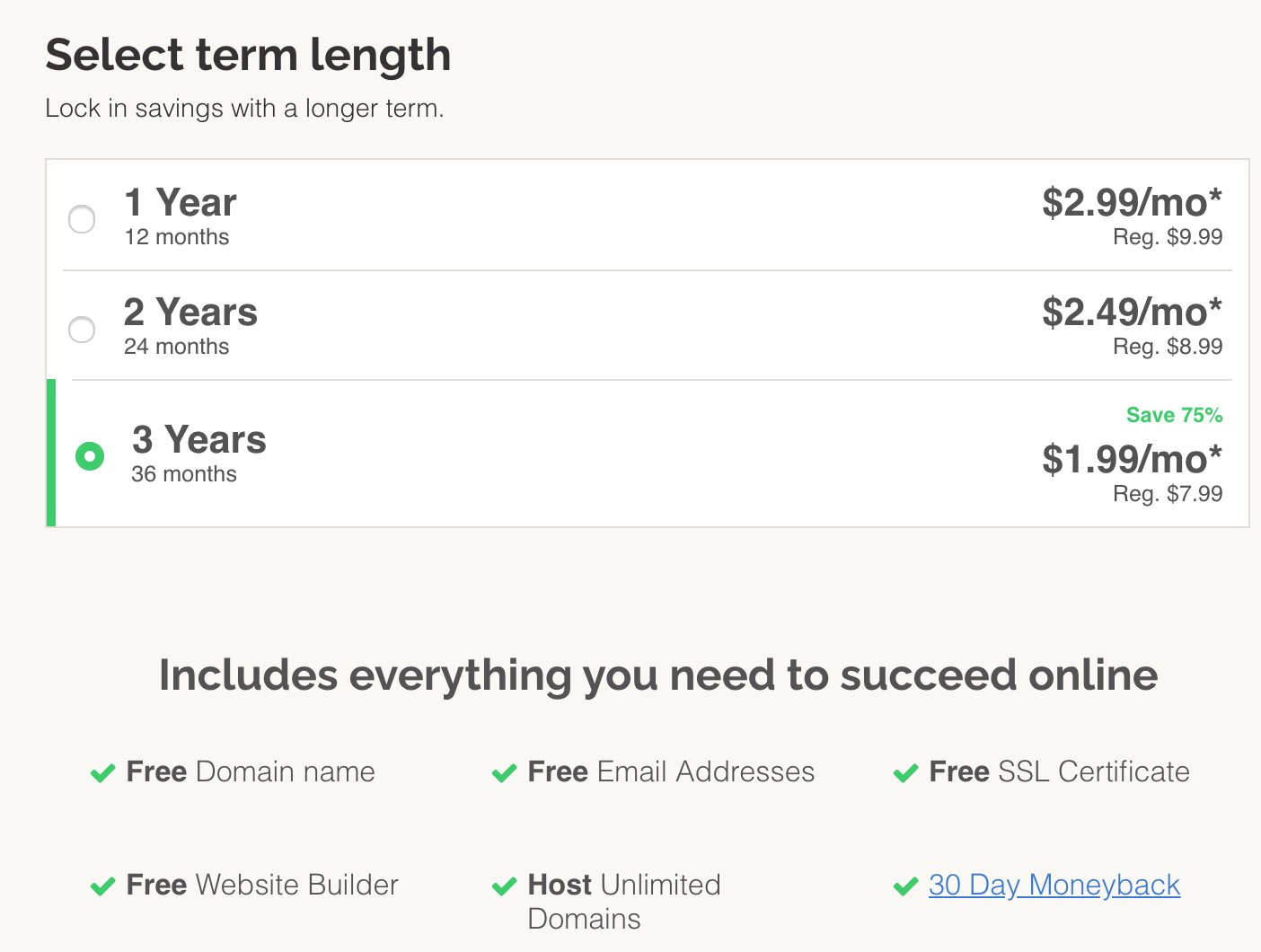1261x952 pixels.
Task: Click the "3 Years" term title
Action: 198,440
